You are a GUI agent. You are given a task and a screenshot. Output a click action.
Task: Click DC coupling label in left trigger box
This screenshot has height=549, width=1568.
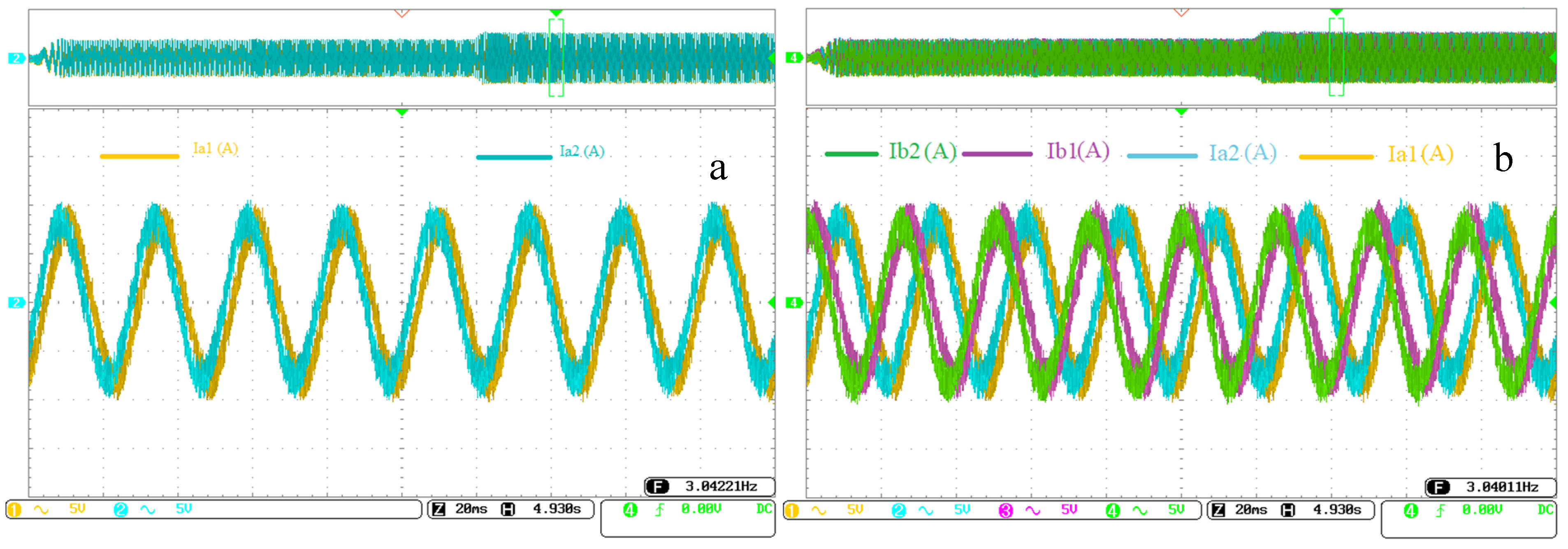click(764, 509)
